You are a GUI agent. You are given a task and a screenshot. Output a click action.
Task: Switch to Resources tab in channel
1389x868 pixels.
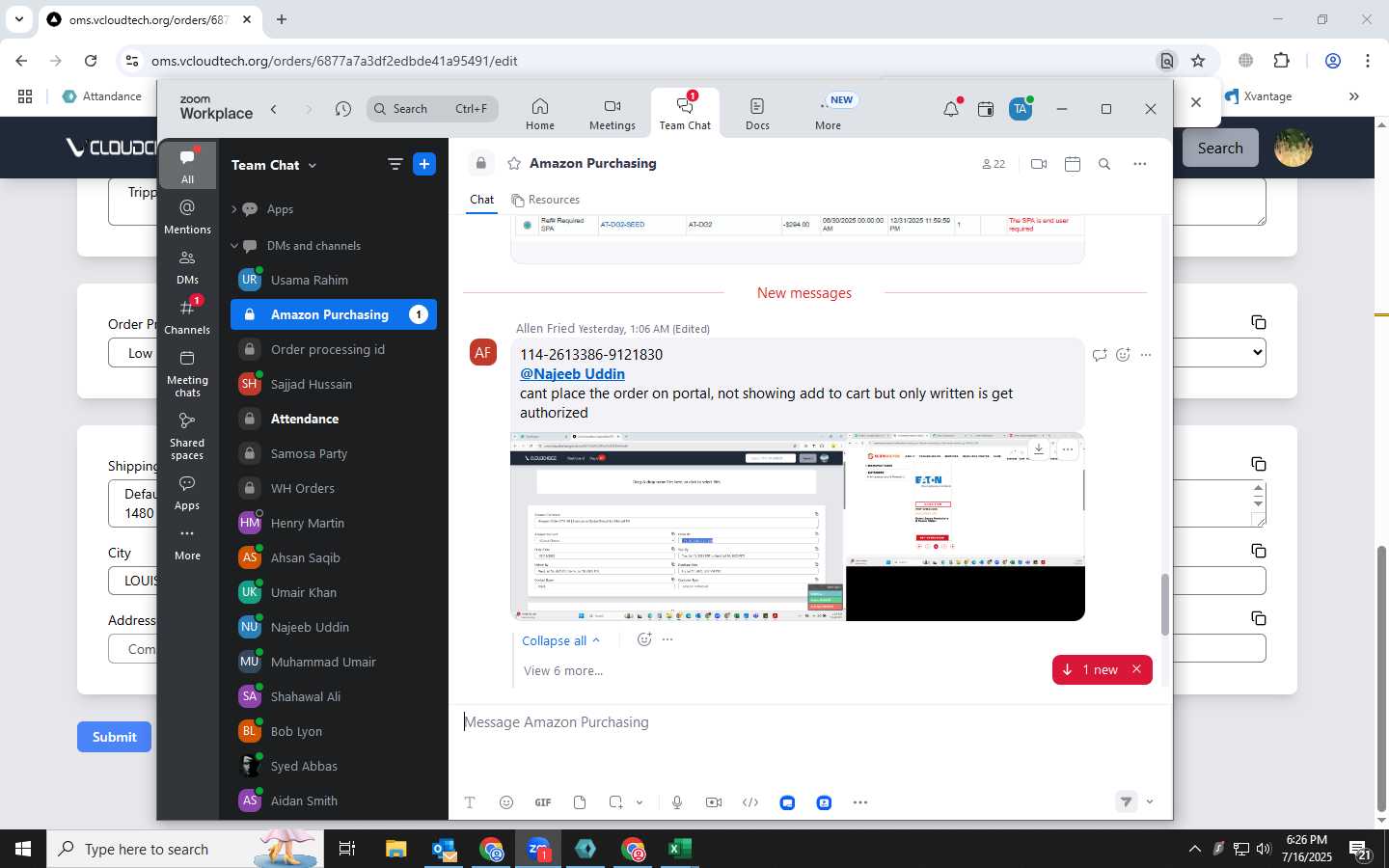546,200
